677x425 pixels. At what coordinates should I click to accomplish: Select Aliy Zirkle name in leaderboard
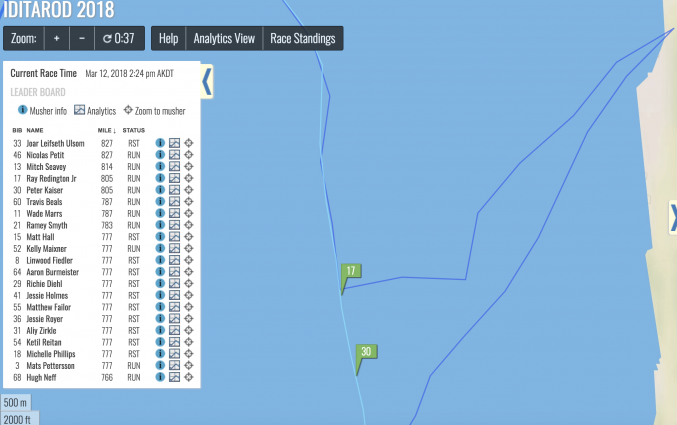(x=41, y=330)
